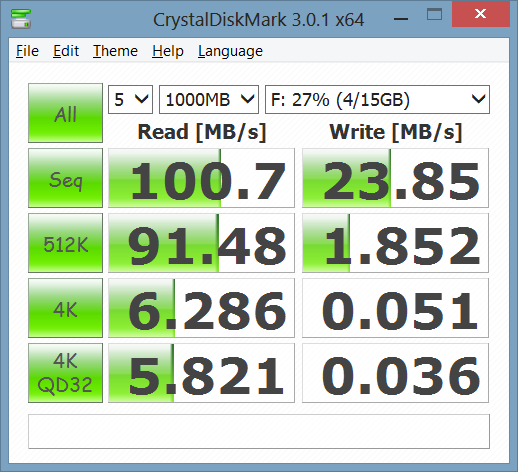Open the F: drive selection dropdown
Viewport: 518px width, 472px height.
point(377,100)
